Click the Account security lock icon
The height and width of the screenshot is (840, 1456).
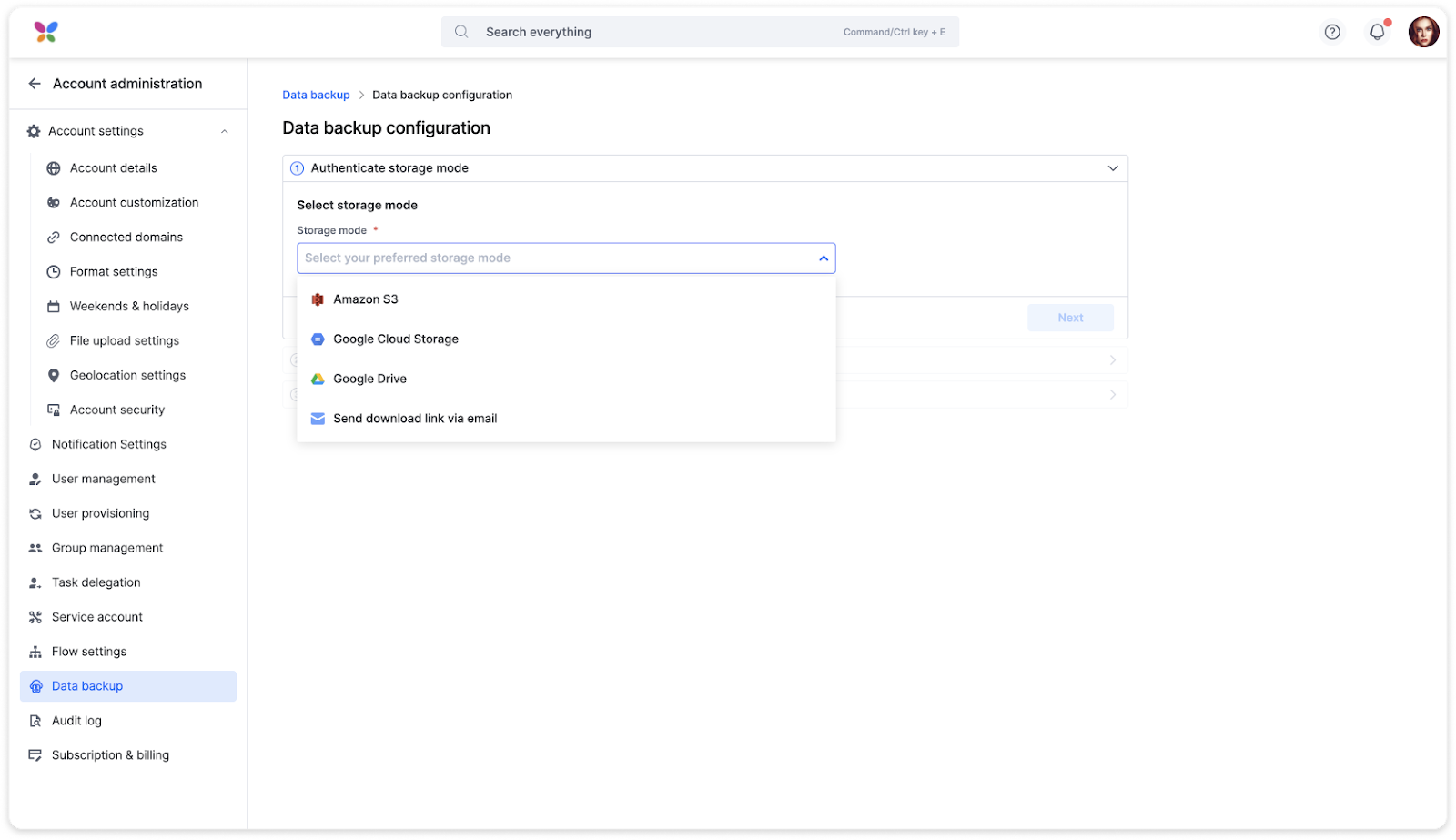tap(54, 410)
